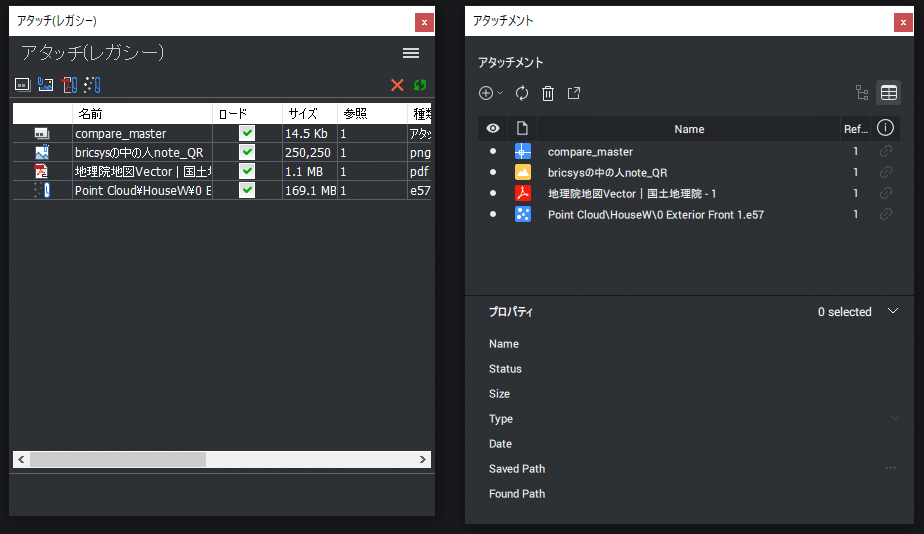This screenshot has height=534, width=924.
Task: Toggle visibility dot for 地理院地図Vector attachment
Action: (x=493, y=193)
